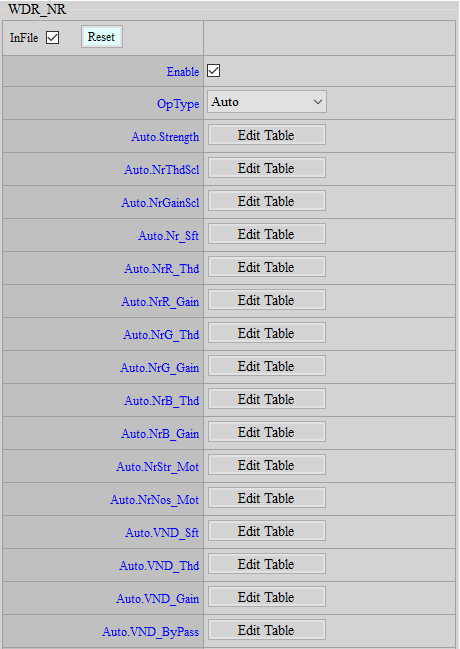The image size is (460, 649).
Task: Edit Table for Auto.NrG_Gain
Action: point(267,366)
